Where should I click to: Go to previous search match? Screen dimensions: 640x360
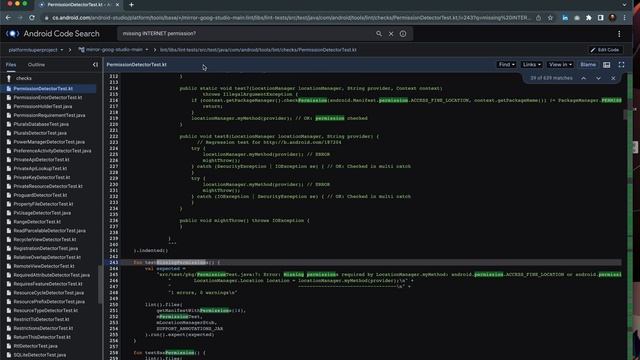(x=584, y=78)
